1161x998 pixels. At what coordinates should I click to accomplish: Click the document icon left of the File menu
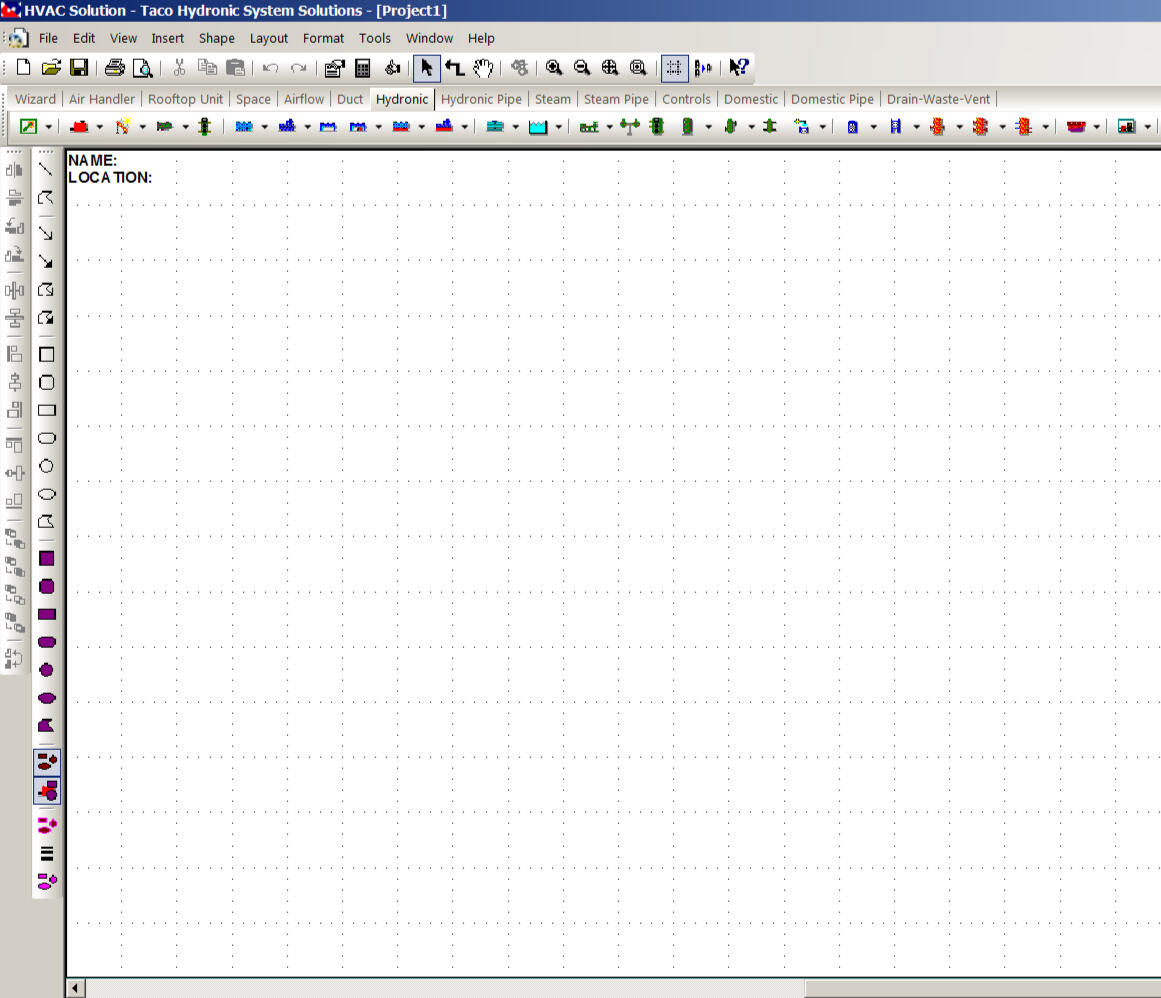point(19,38)
